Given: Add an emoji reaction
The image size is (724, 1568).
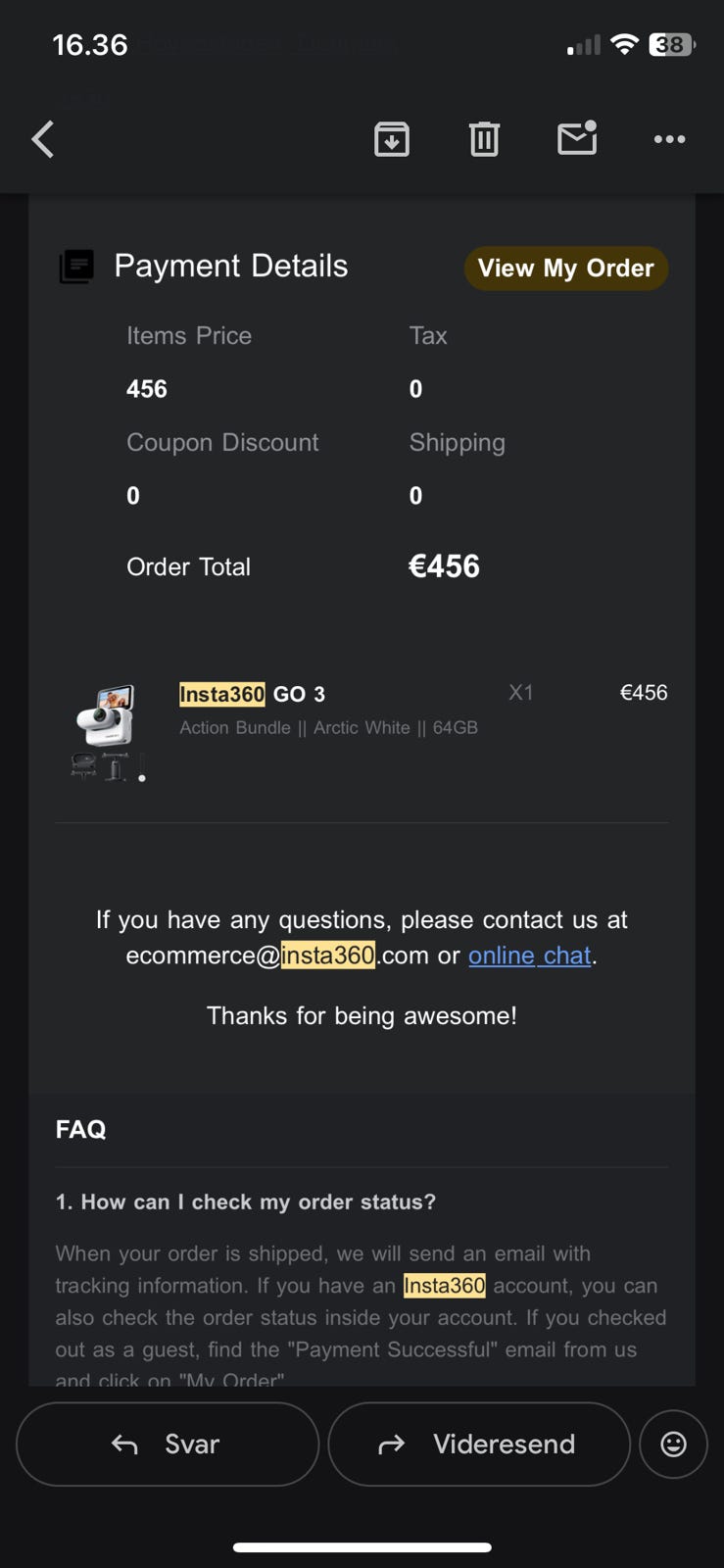Looking at the screenshot, I should (x=673, y=1444).
